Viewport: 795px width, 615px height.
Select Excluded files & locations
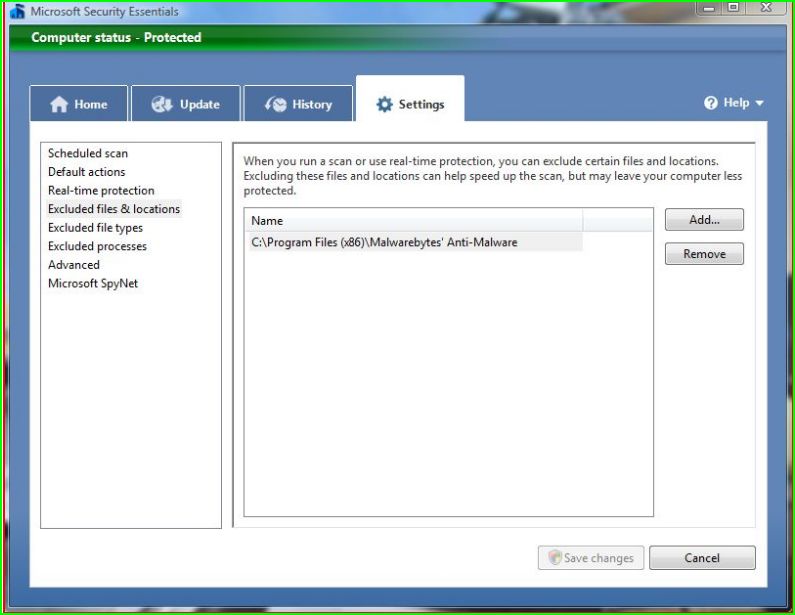point(114,209)
